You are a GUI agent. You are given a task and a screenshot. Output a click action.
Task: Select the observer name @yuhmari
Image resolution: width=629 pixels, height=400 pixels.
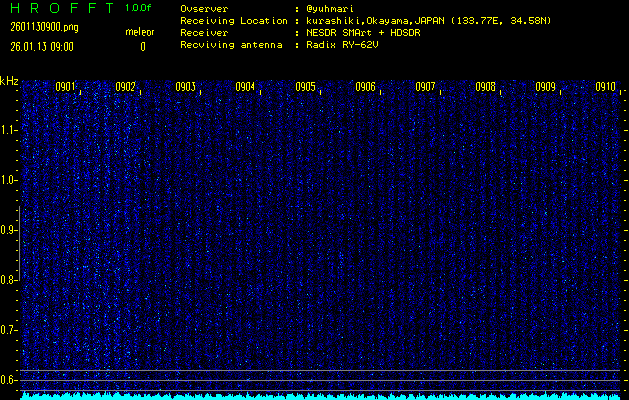(330, 7)
